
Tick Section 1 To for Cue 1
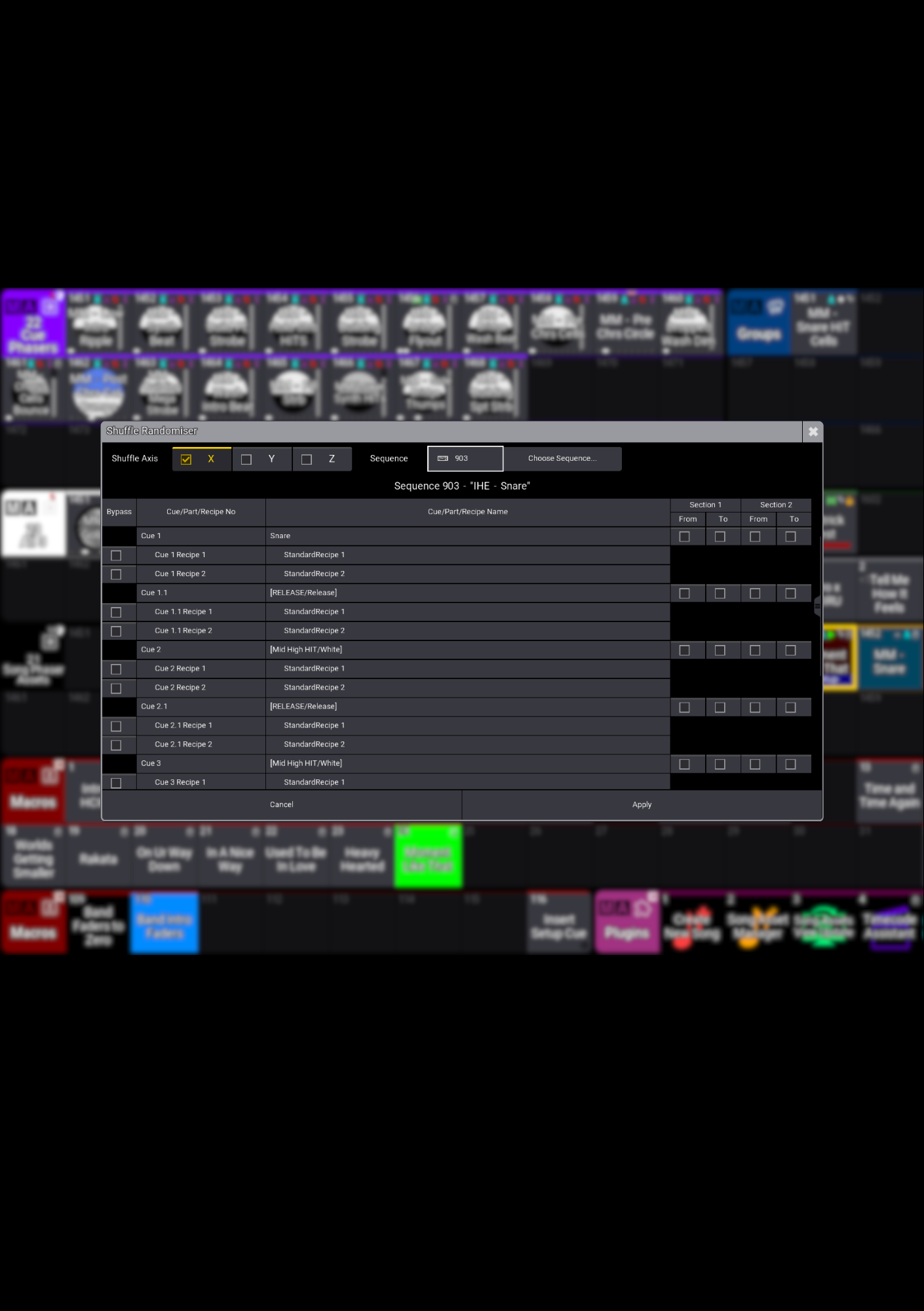pyautogui.click(x=720, y=537)
